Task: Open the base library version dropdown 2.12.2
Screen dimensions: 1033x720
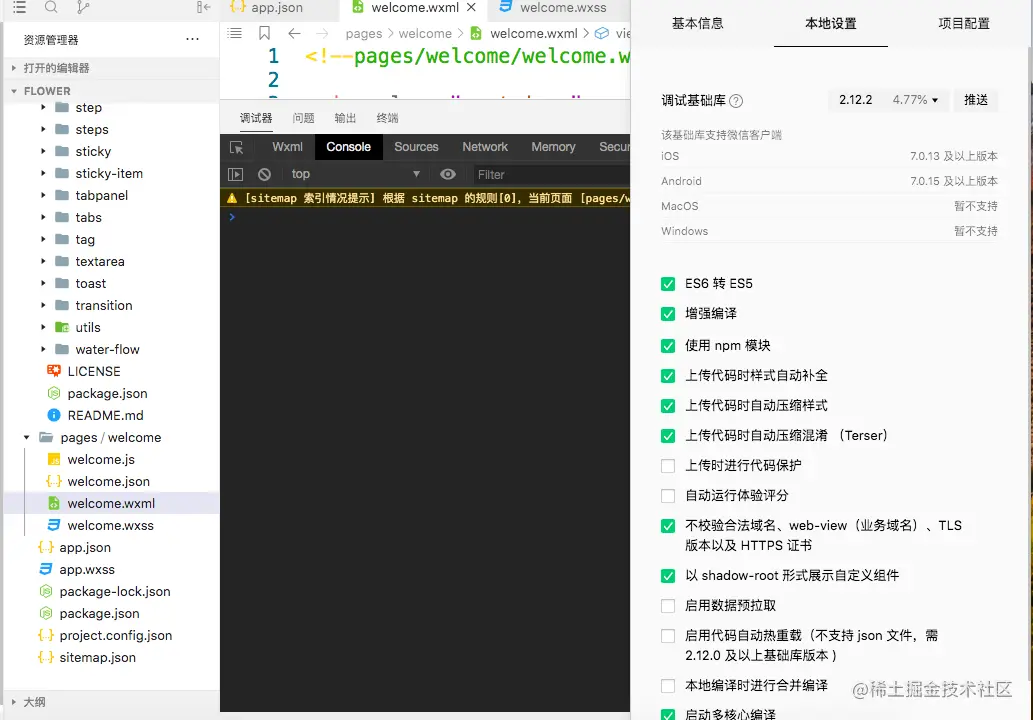Action: (887, 100)
